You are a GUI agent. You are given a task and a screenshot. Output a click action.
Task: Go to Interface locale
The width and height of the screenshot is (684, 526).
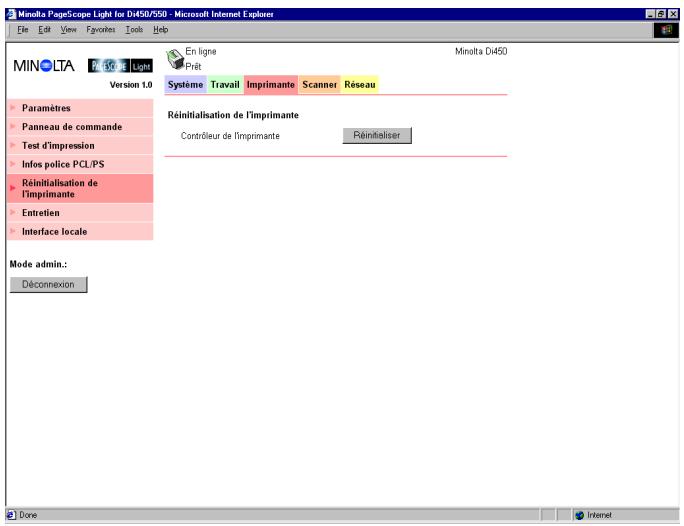click(x=80, y=231)
